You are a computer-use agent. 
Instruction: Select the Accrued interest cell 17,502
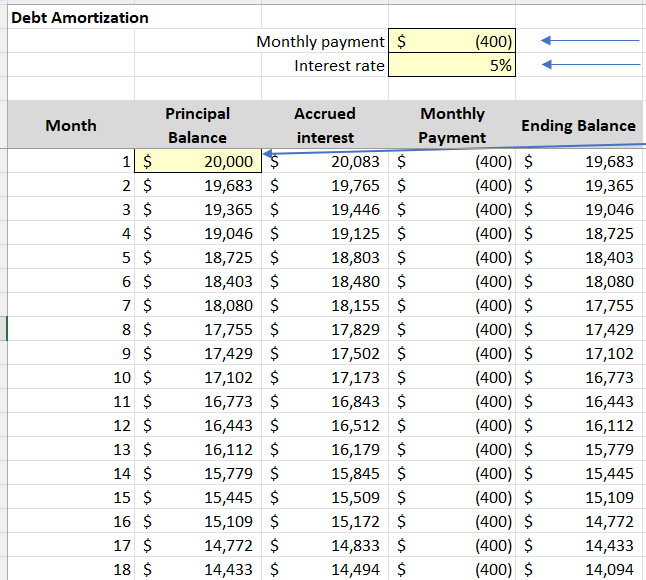click(325, 353)
